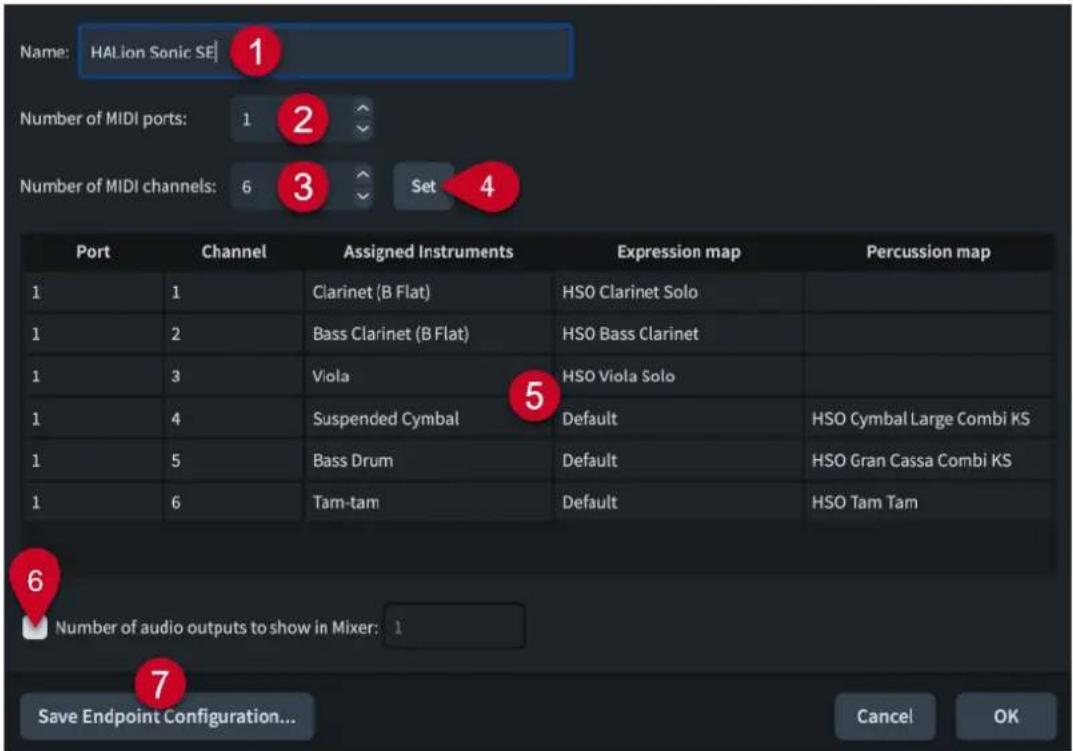Click empty percussion map cell for Clarinet row
The height and width of the screenshot is (751, 1073).
point(928,292)
